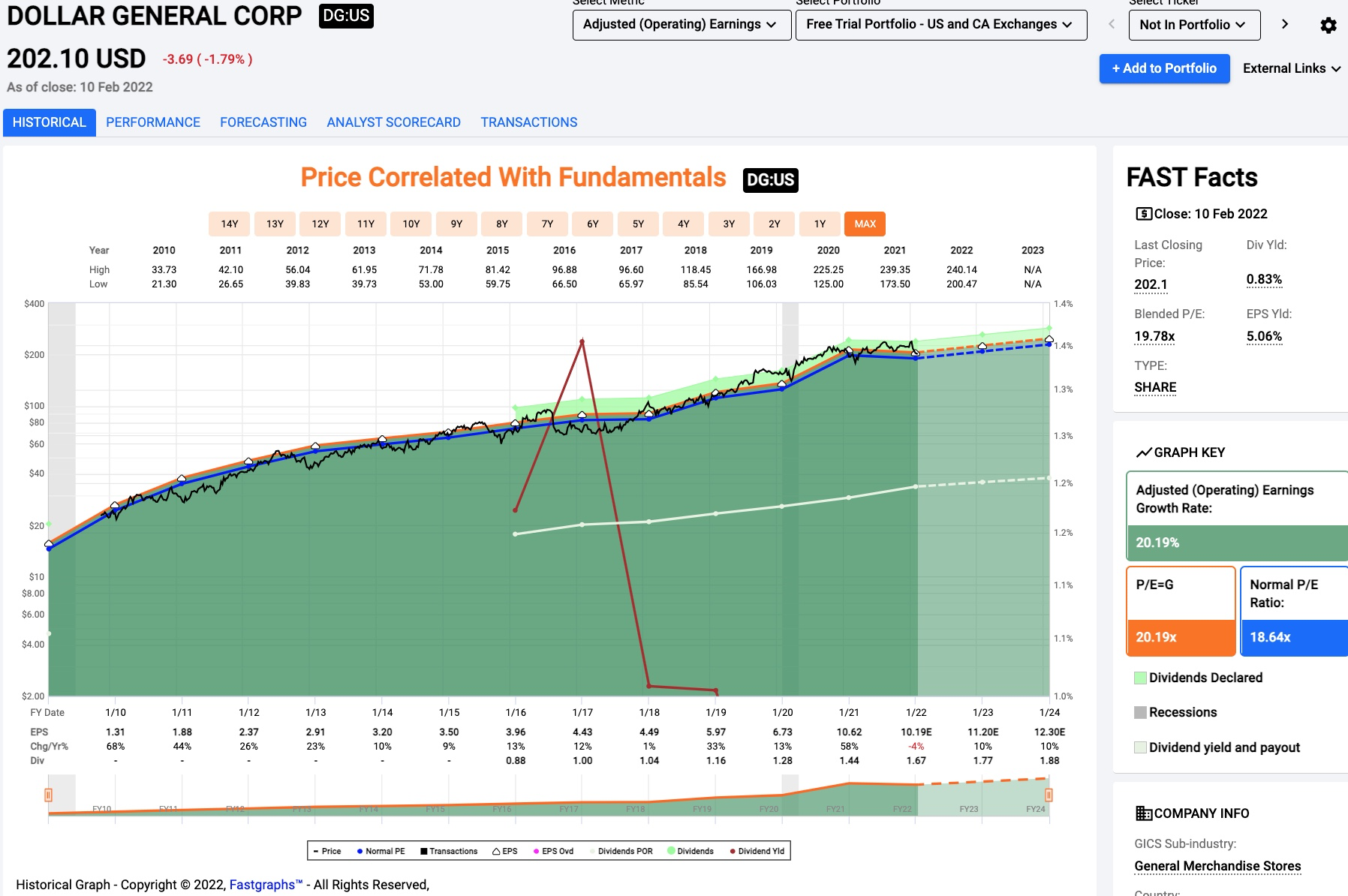Toggle Price series in chart legend
This screenshot has width=1348, height=896.
pyautogui.click(x=326, y=851)
